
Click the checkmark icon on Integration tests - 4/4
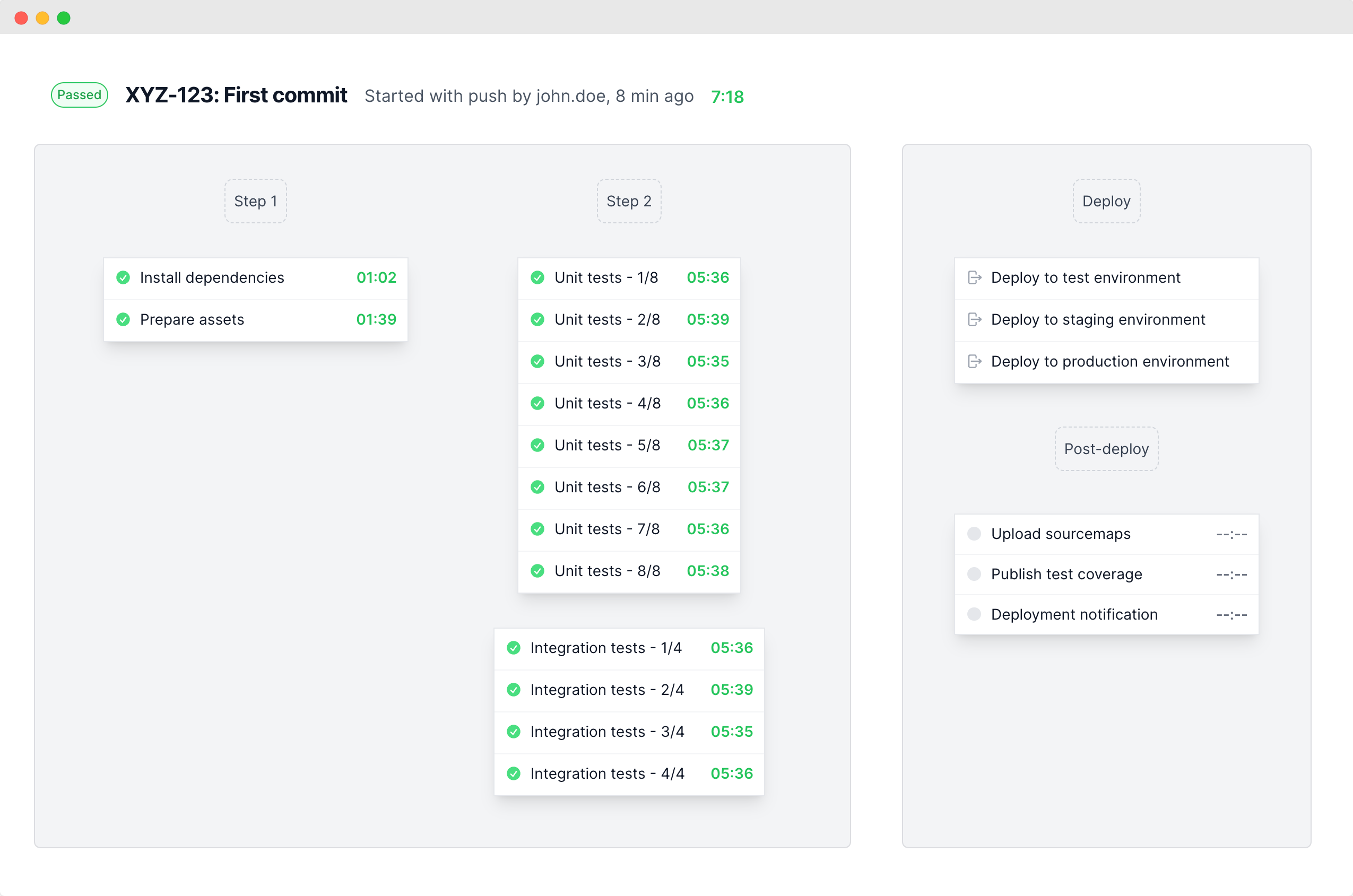514,773
